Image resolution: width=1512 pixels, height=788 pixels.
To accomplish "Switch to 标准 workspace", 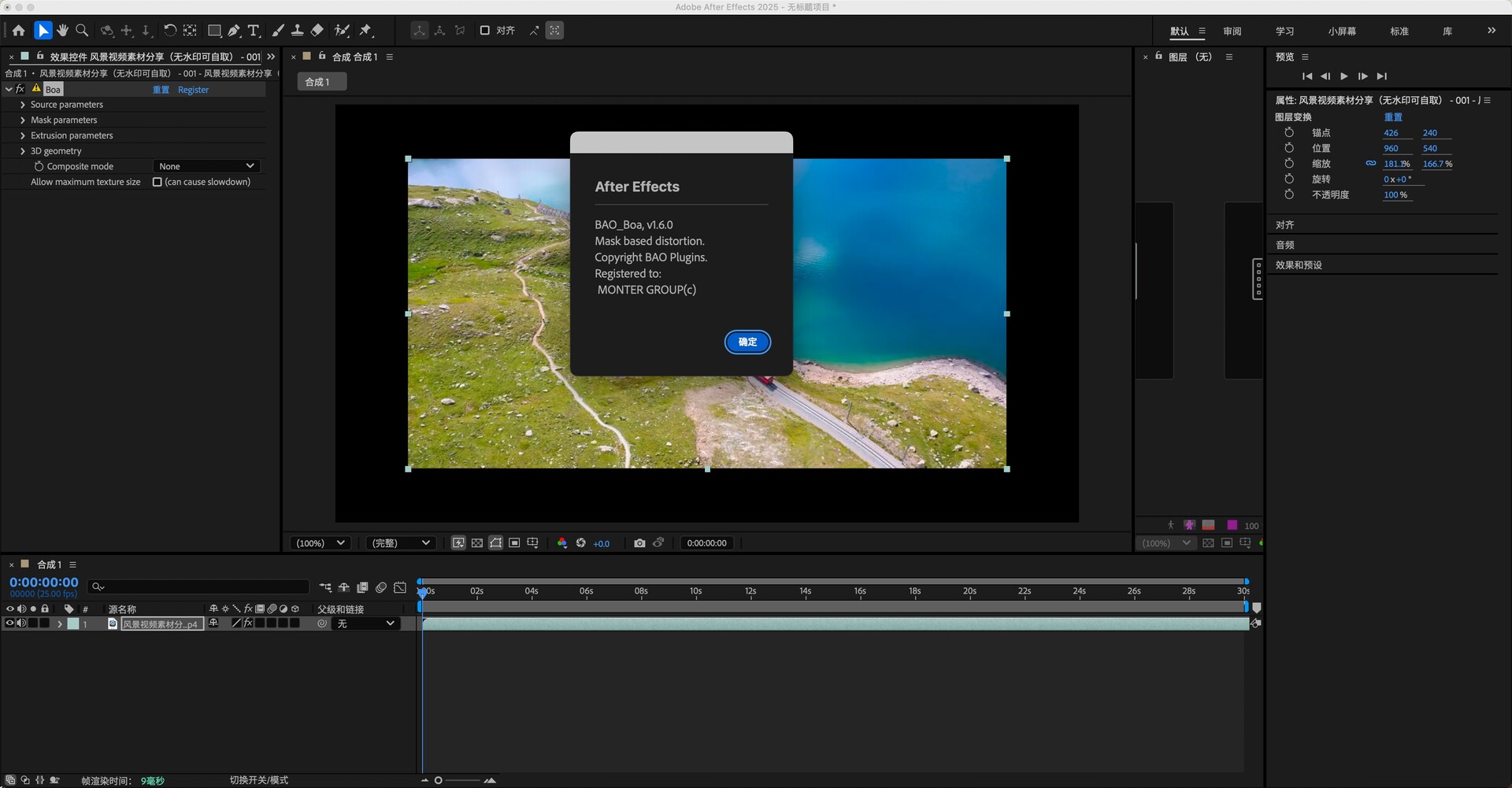I will pyautogui.click(x=1399, y=31).
